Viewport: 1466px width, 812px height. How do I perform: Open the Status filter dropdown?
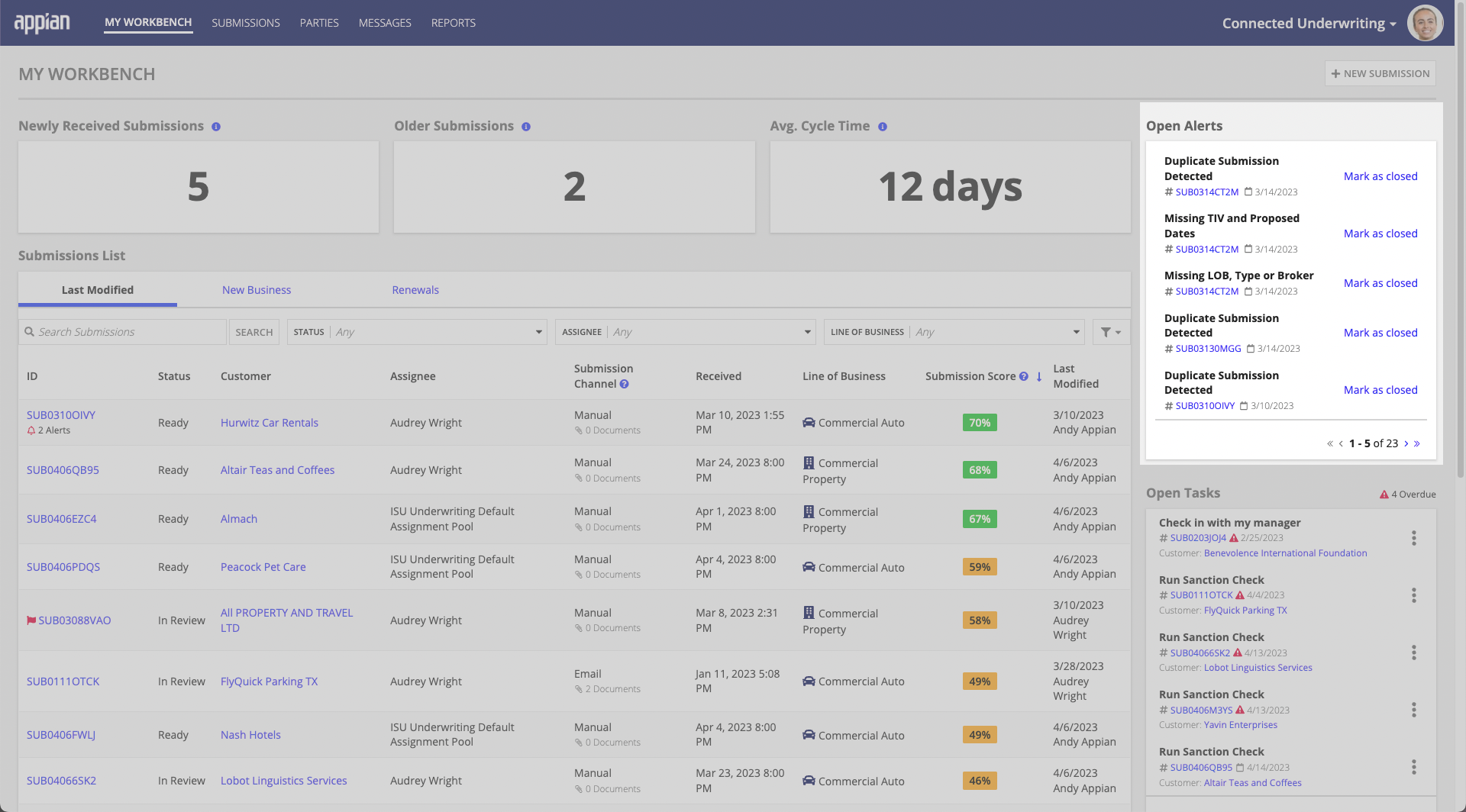coord(417,332)
